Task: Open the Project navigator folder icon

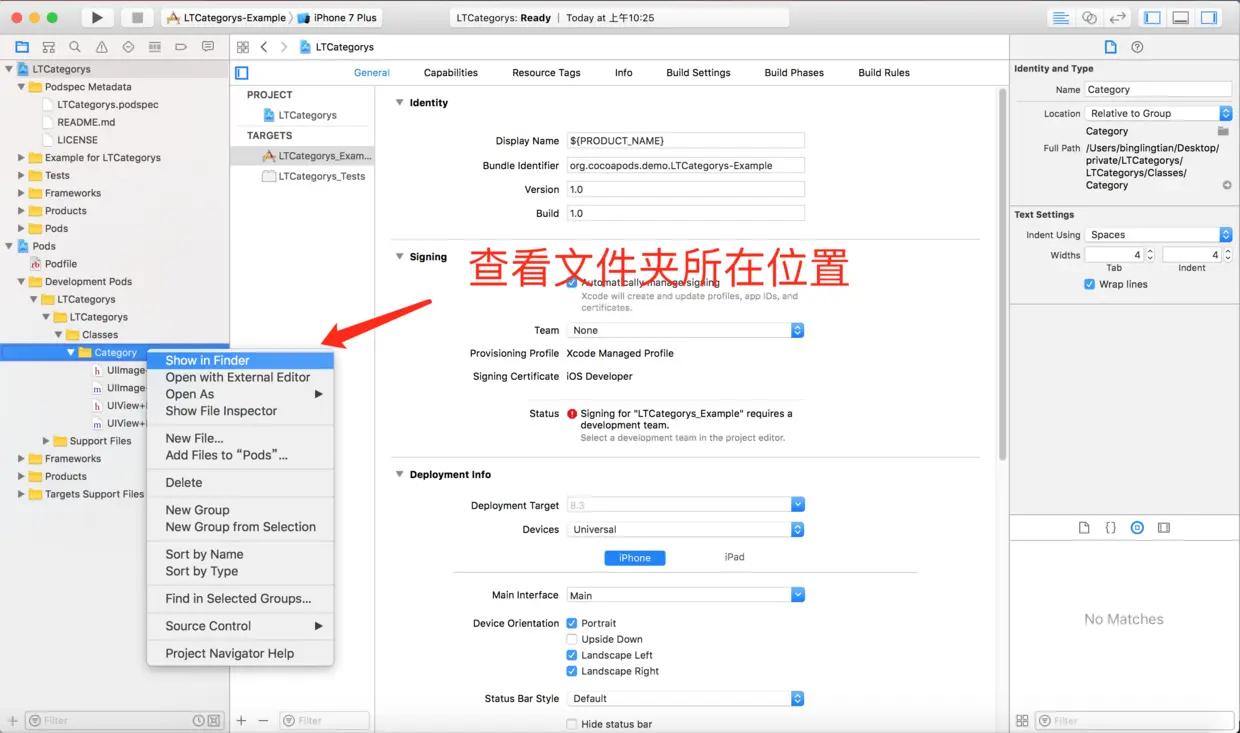Action: coord(22,47)
